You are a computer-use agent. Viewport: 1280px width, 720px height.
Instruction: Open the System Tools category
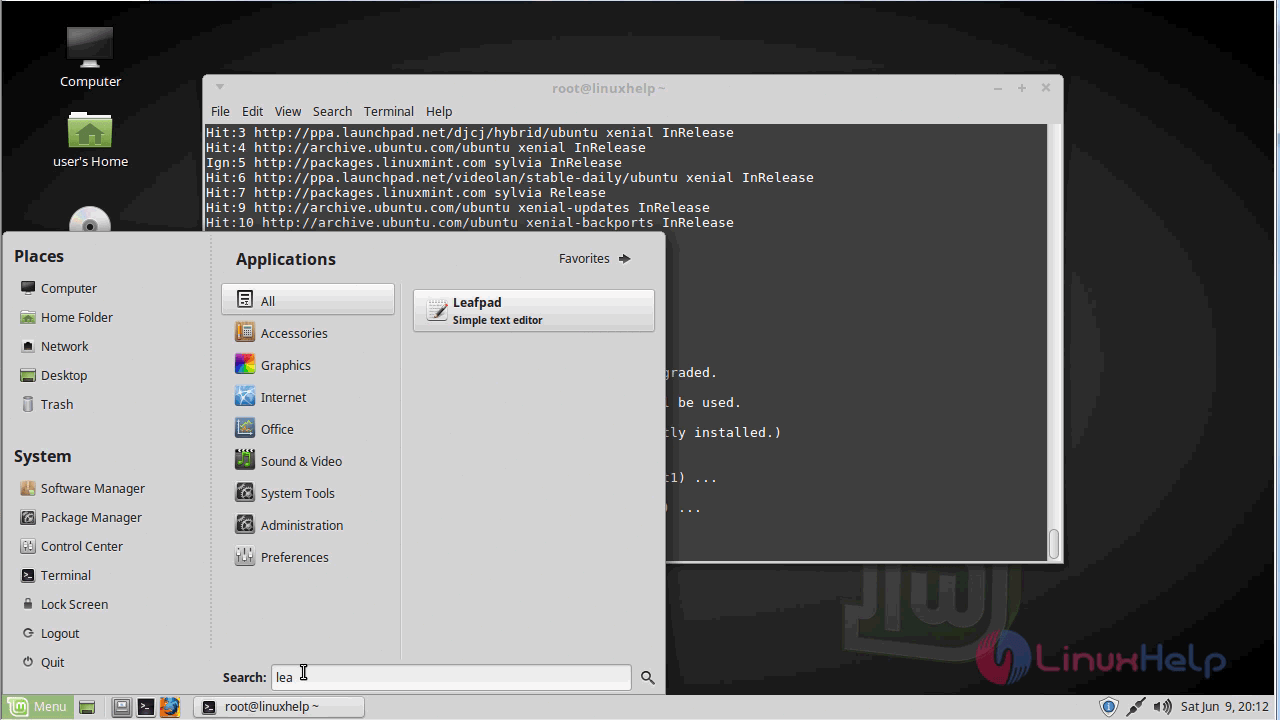pyautogui.click(x=308, y=493)
